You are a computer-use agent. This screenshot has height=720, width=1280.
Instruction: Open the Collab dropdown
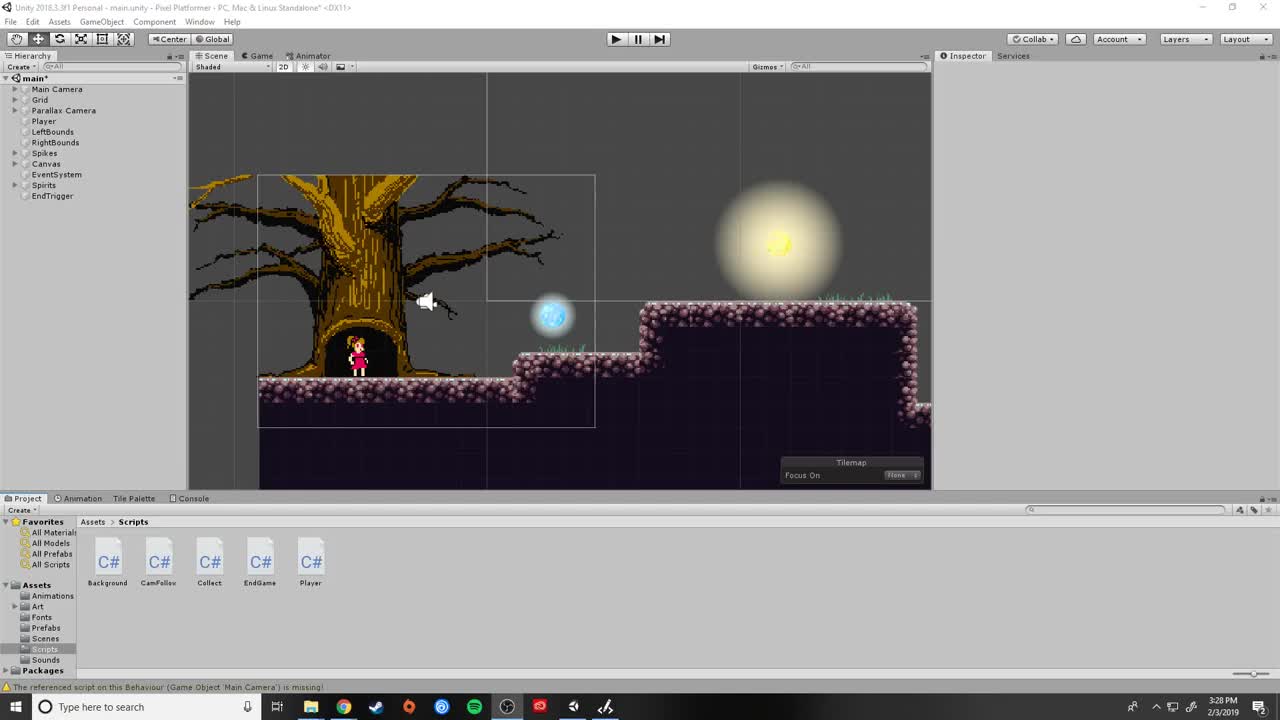[1034, 39]
